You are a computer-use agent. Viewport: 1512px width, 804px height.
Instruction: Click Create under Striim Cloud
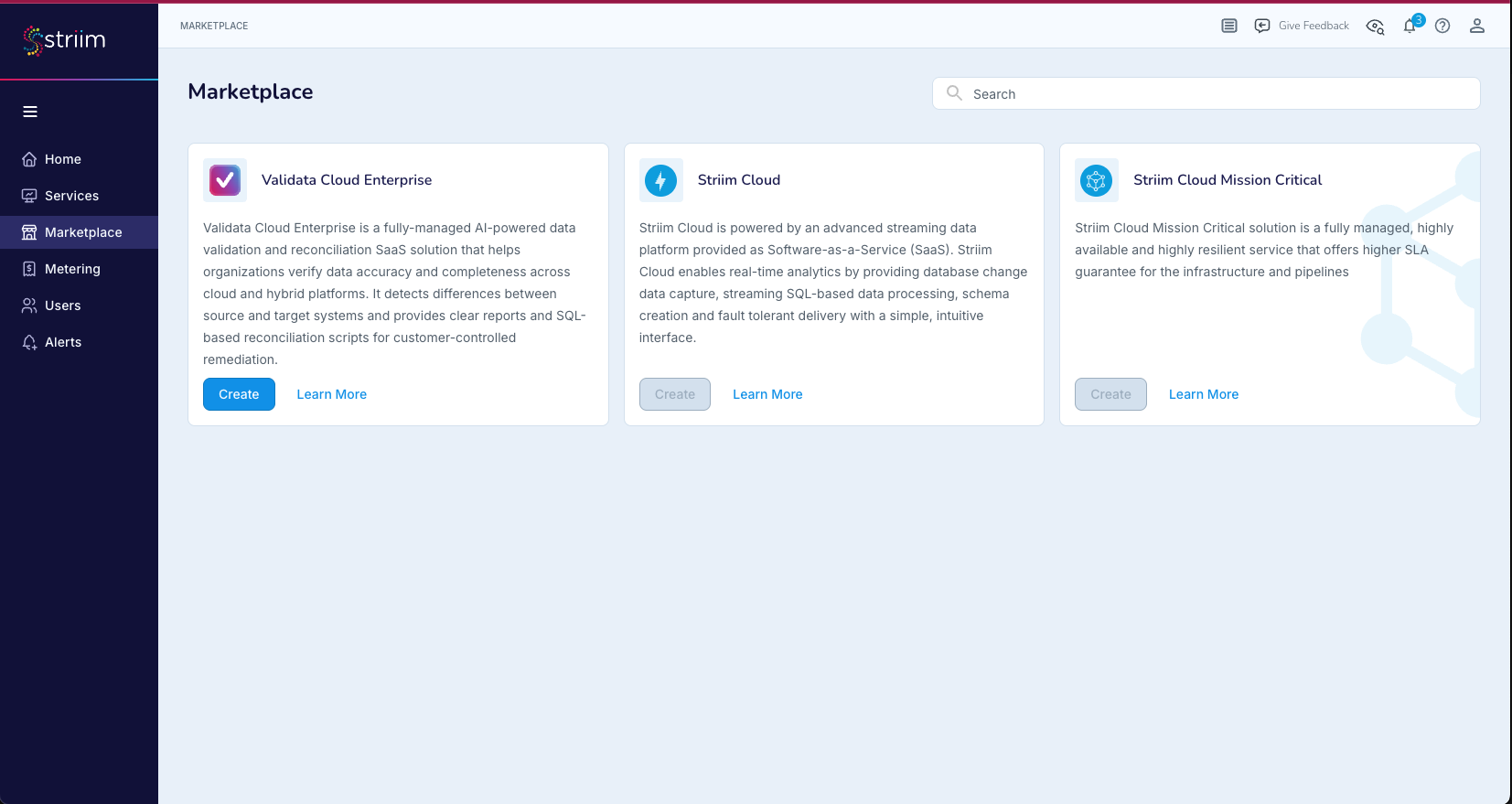(675, 394)
